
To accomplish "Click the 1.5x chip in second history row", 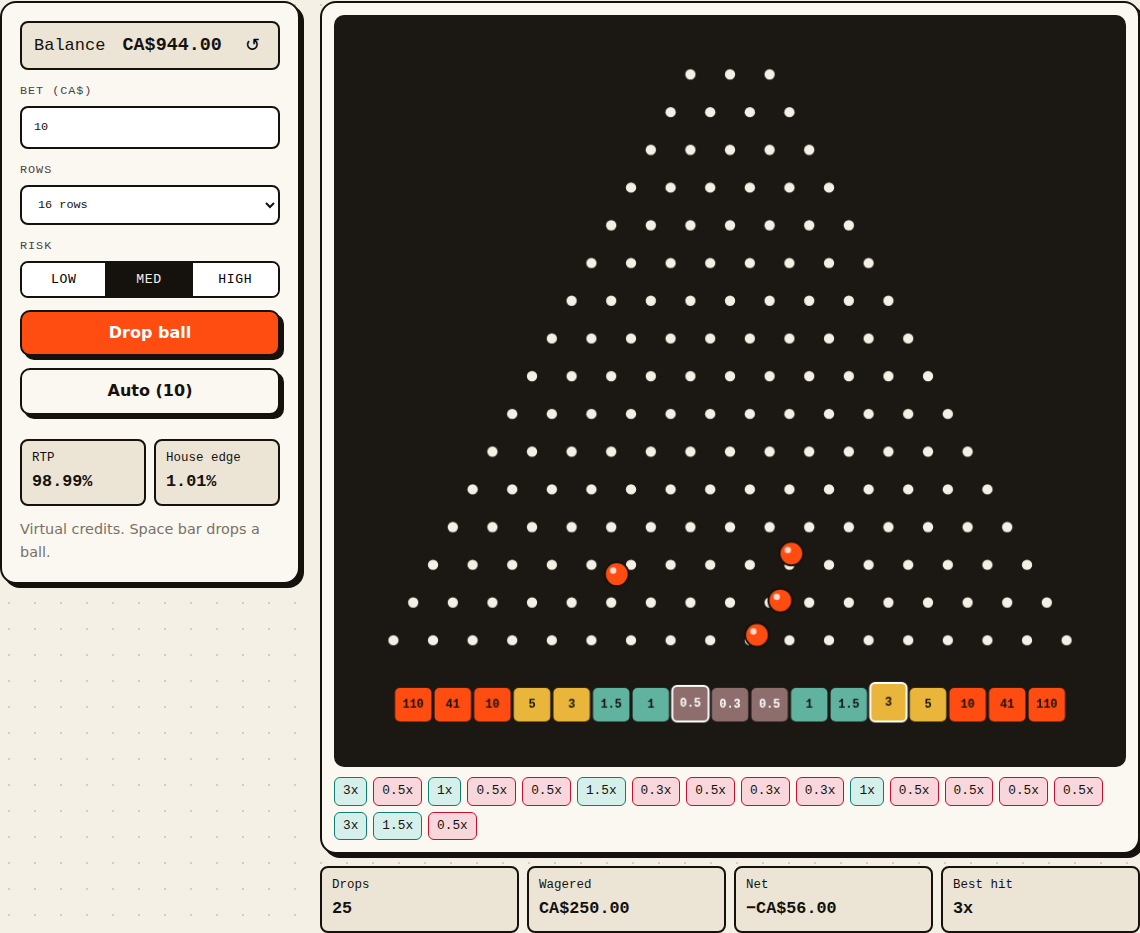I will point(398,825).
